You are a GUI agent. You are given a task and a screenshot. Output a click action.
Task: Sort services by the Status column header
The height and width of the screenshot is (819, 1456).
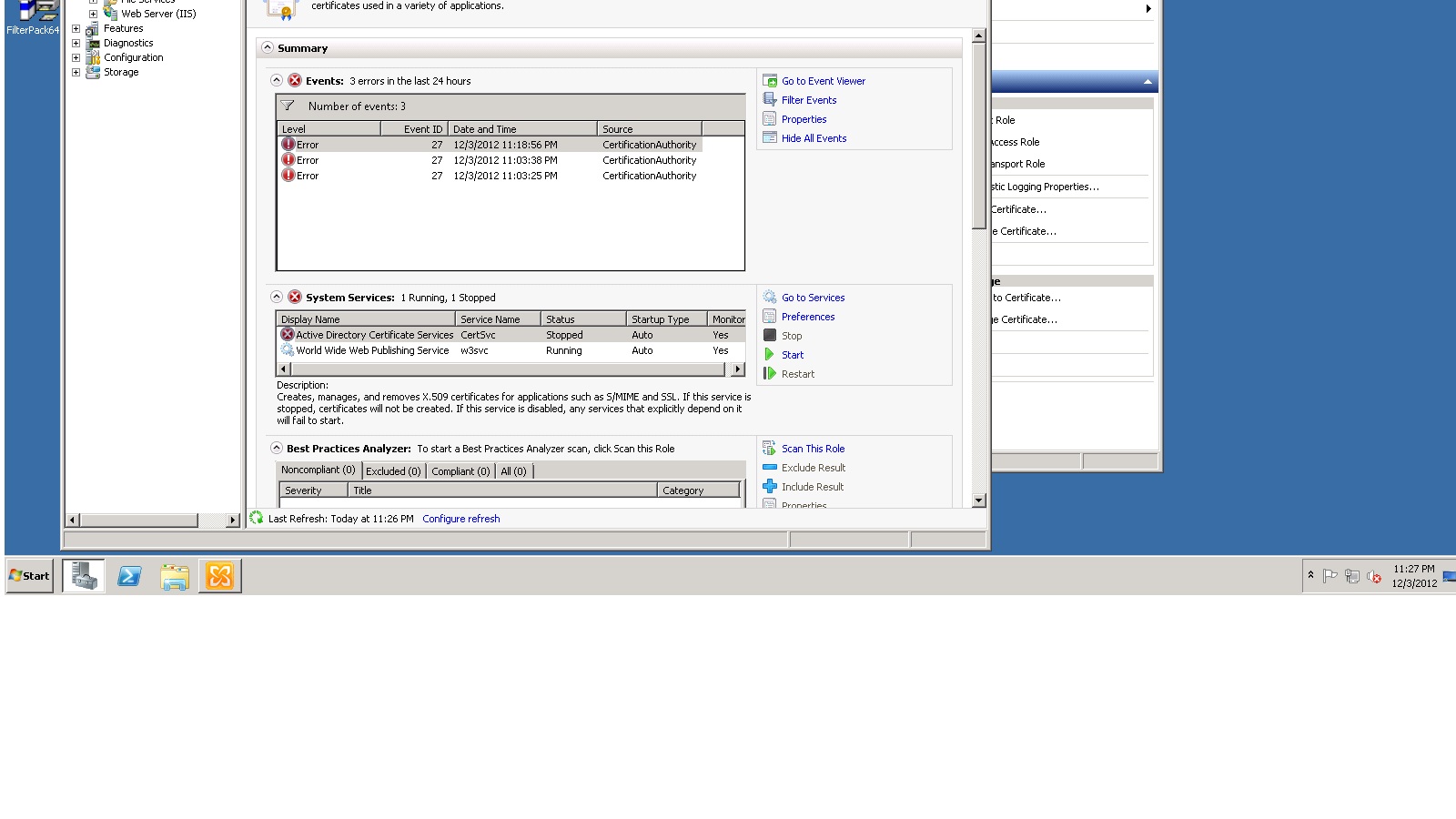coord(583,319)
